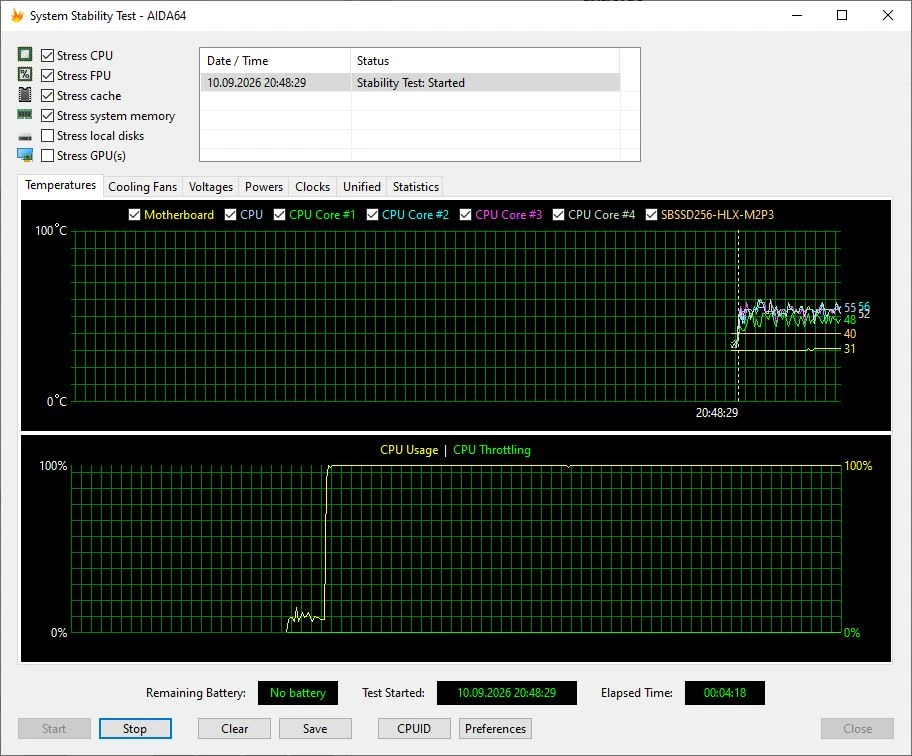Click the RAM module icon beside Stress system memory
This screenshot has width=912, height=756.
24,115
